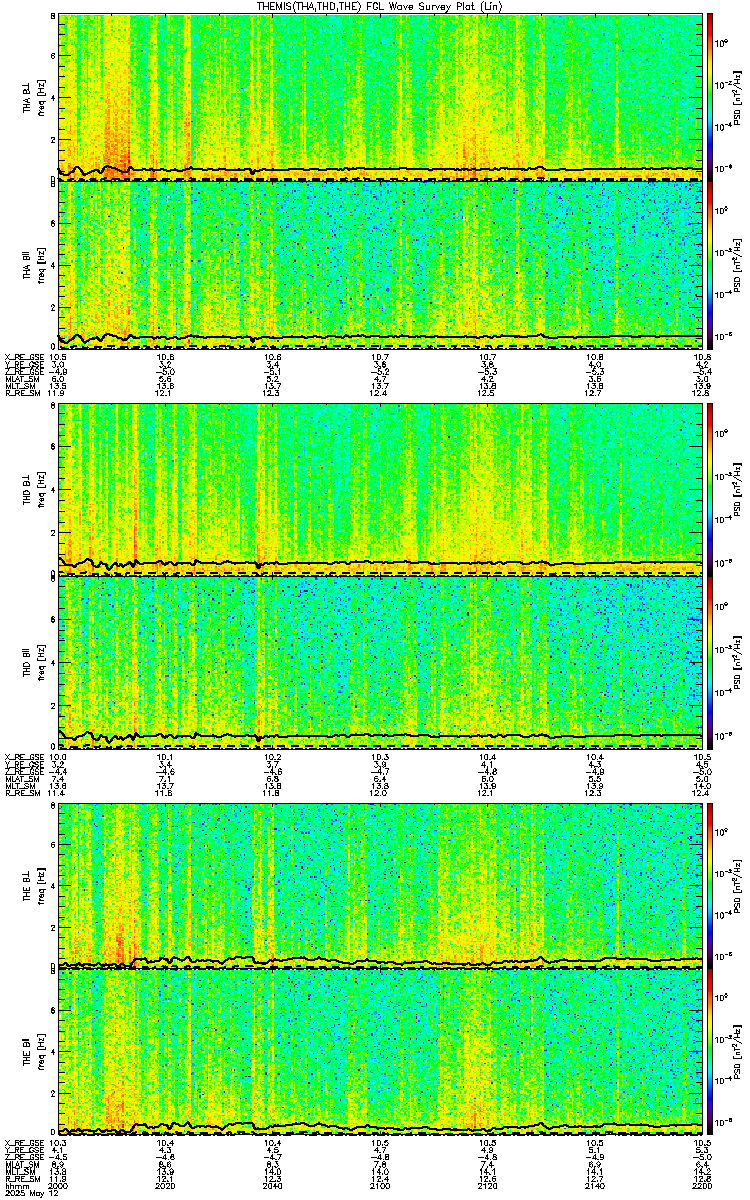Click the THE B-perpendicular spectrogram panel
The width and height of the screenshot is (750, 1200).
click(381, 886)
